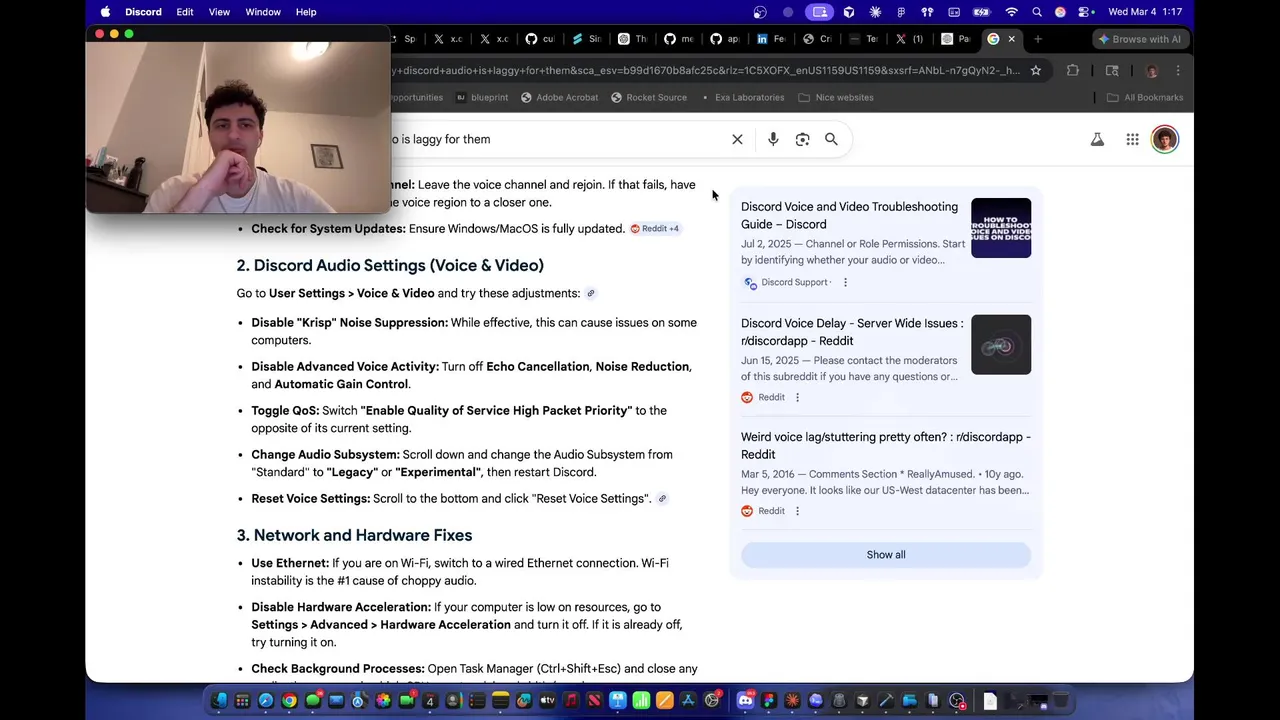
Task: Open Window menu in menu bar
Action: click(x=263, y=12)
